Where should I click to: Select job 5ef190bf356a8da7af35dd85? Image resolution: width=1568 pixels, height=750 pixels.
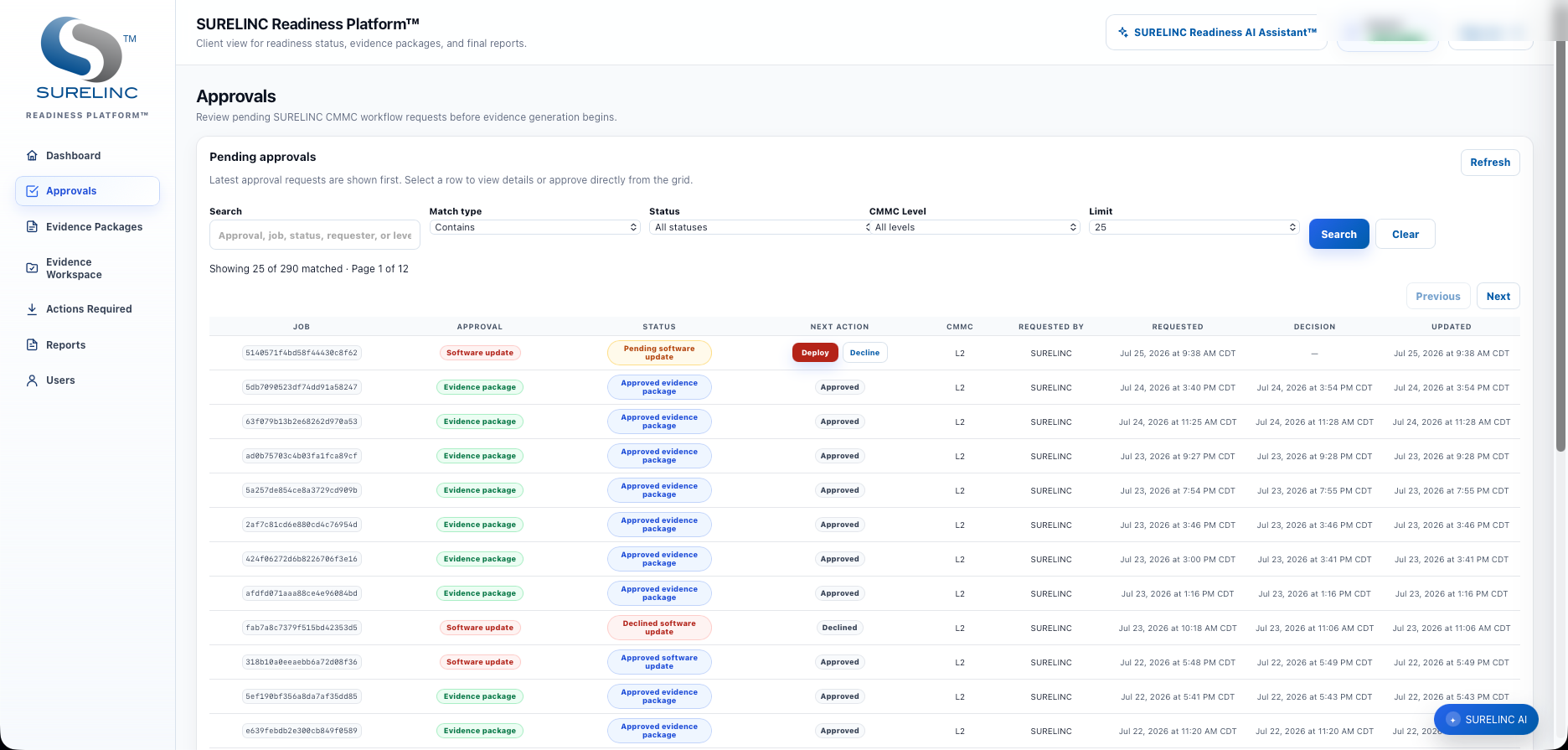click(x=302, y=696)
